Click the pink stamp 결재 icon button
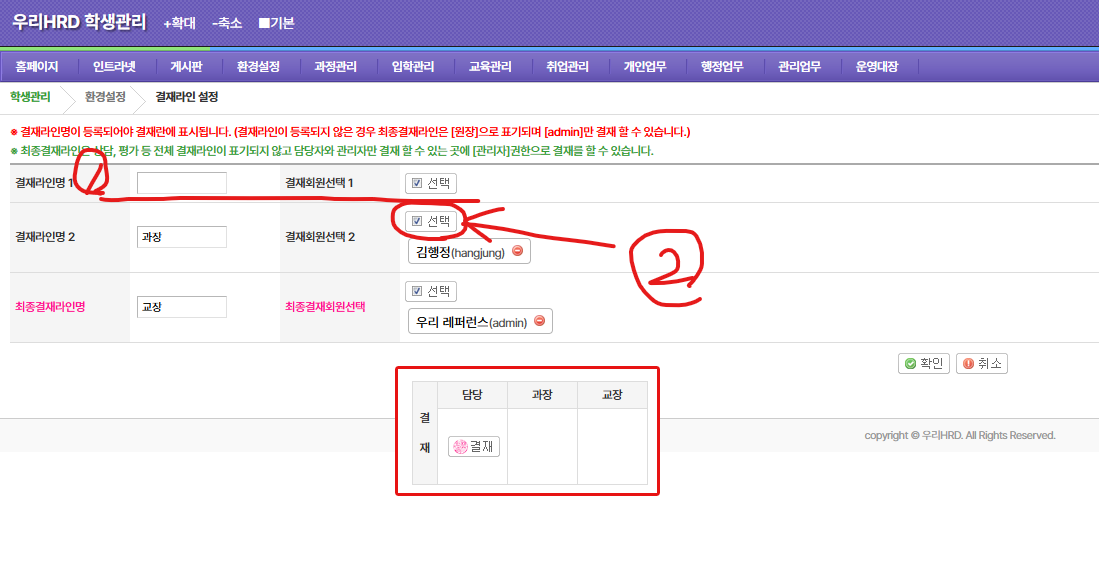This screenshot has height=569, width=1099. coord(474,447)
